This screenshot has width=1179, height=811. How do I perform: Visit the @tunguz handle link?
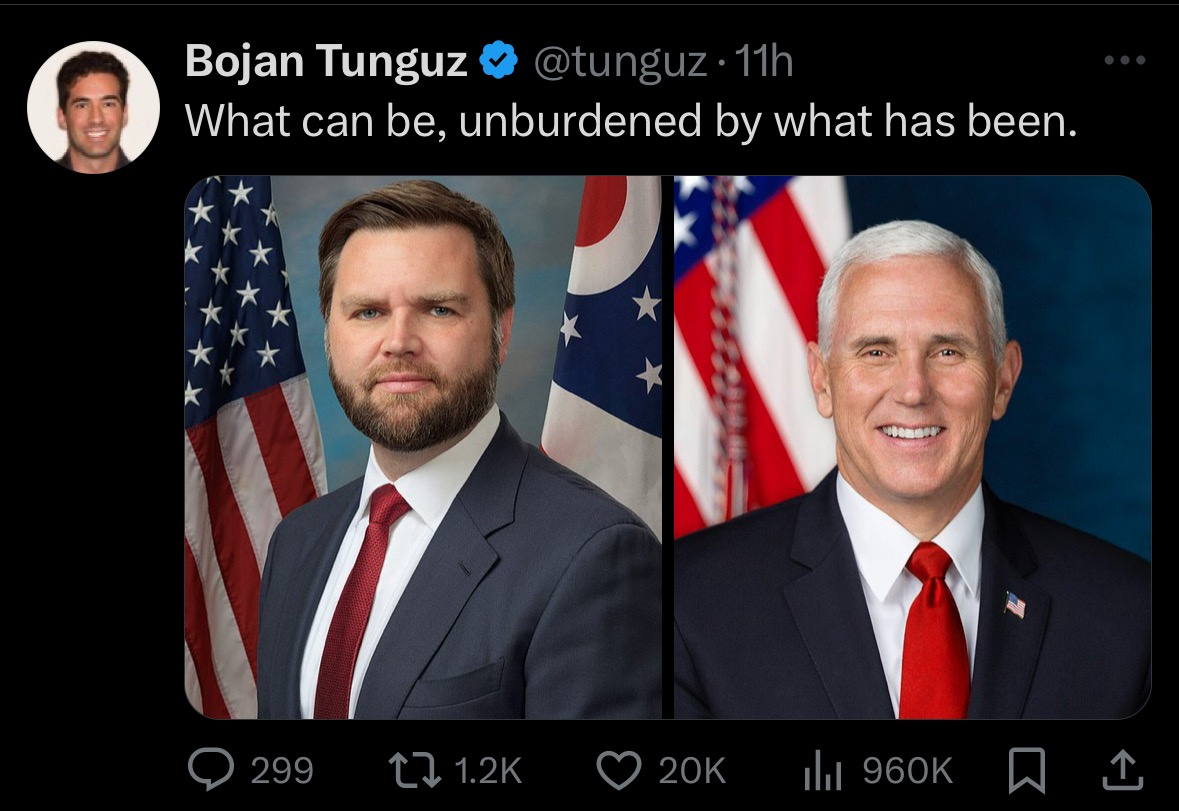click(620, 62)
